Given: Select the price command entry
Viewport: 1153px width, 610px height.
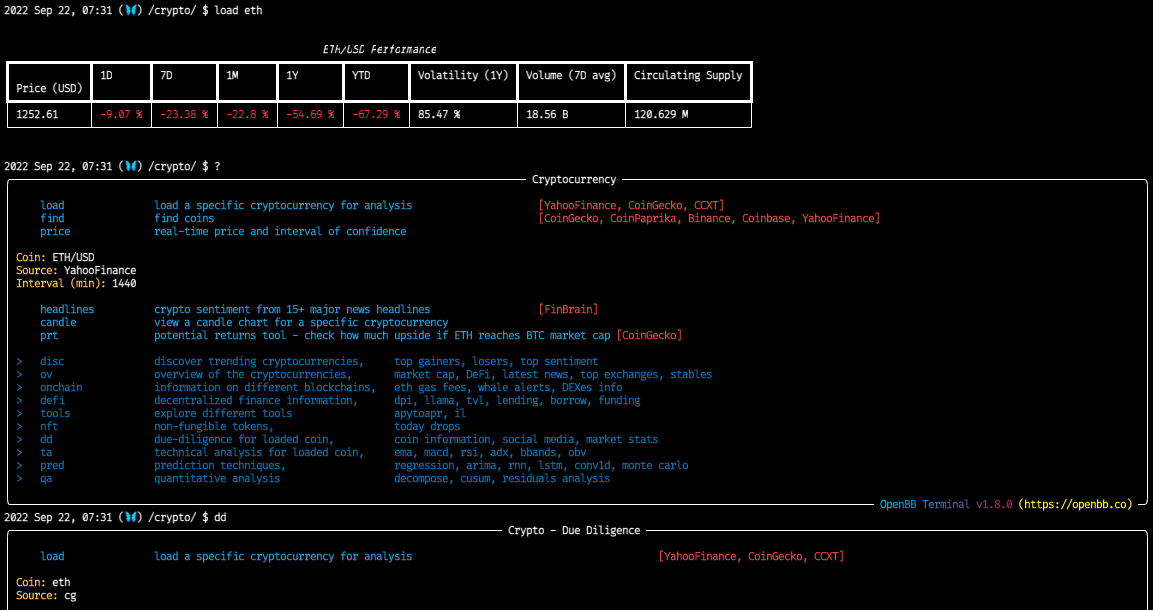Looking at the screenshot, I should [55, 231].
